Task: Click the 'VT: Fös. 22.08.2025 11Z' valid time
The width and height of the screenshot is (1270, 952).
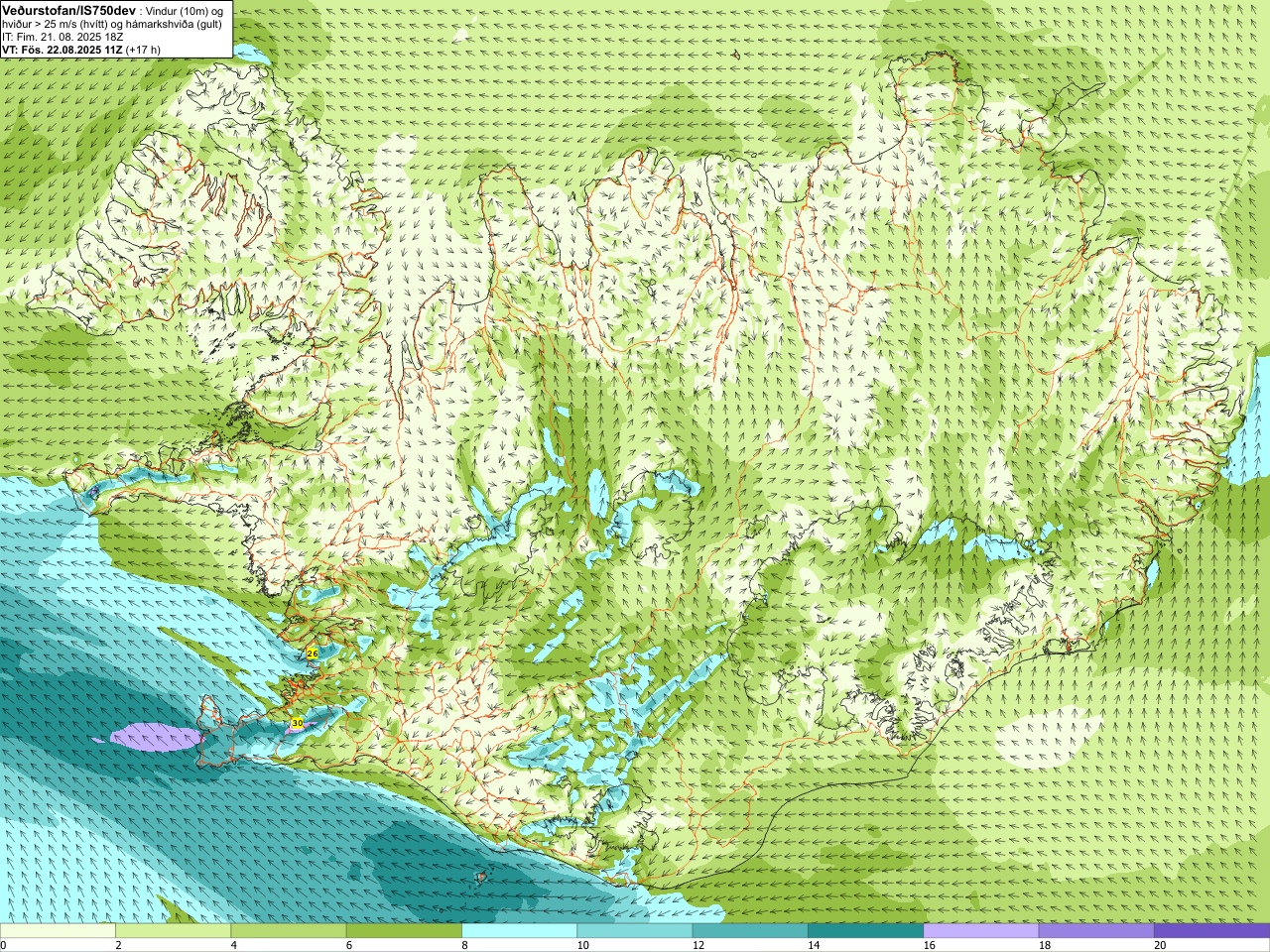Action: (63, 49)
